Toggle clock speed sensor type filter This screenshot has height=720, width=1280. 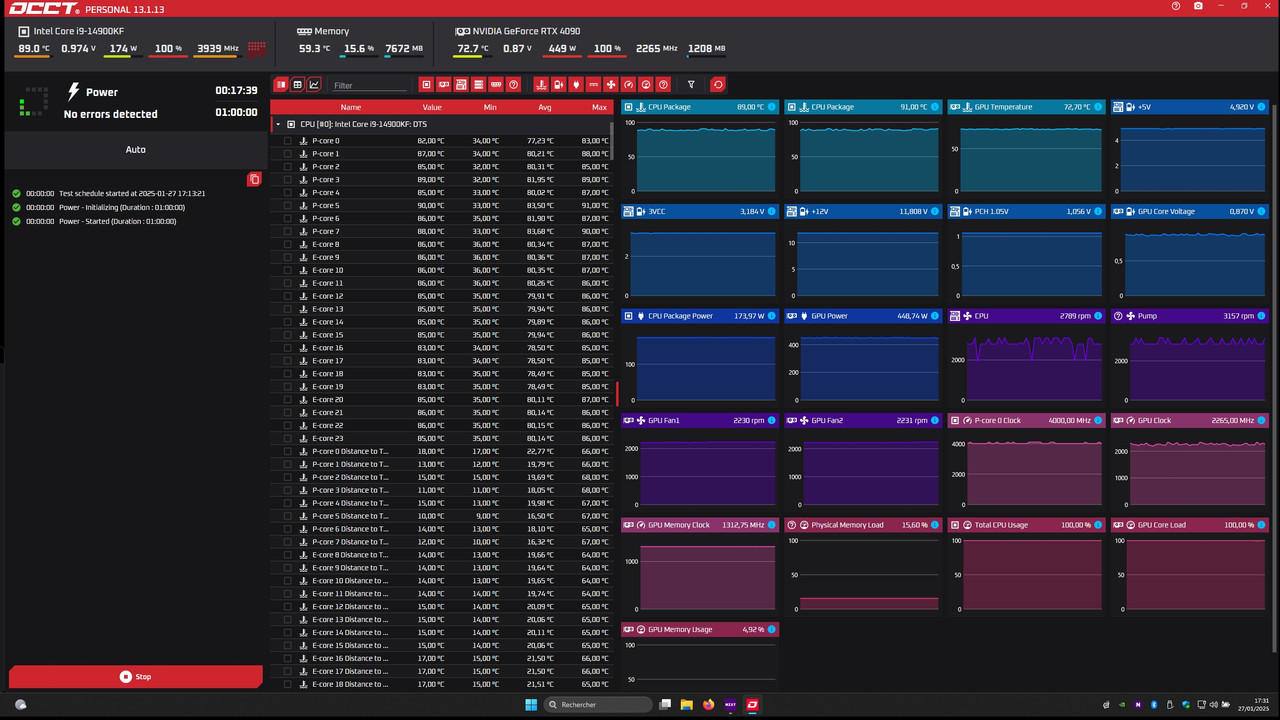(628, 85)
